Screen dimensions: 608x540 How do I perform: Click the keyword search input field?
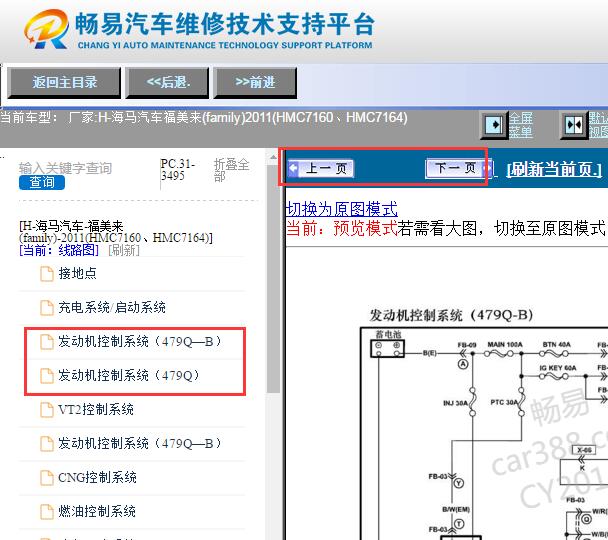65,168
